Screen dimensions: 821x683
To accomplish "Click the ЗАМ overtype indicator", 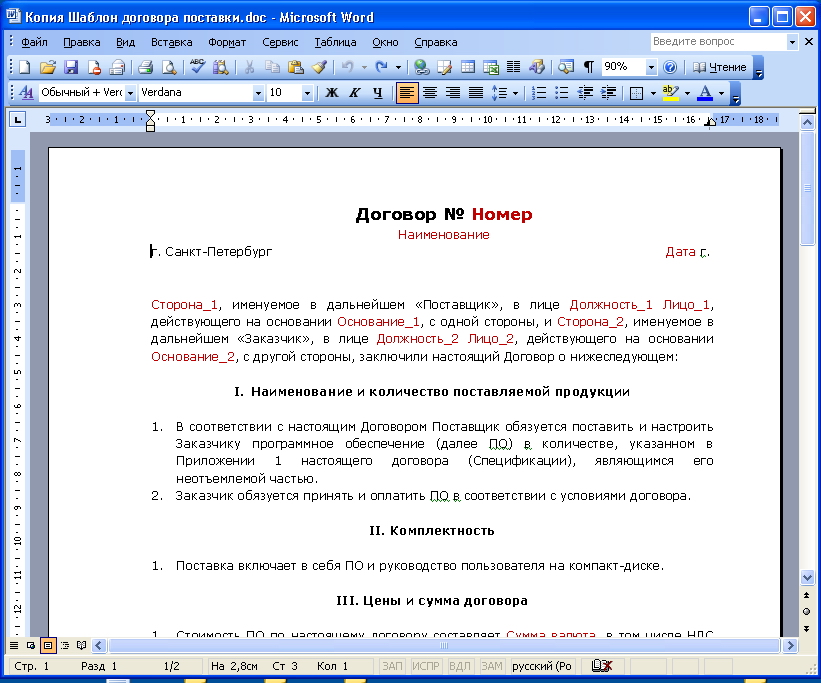I will click(x=492, y=666).
